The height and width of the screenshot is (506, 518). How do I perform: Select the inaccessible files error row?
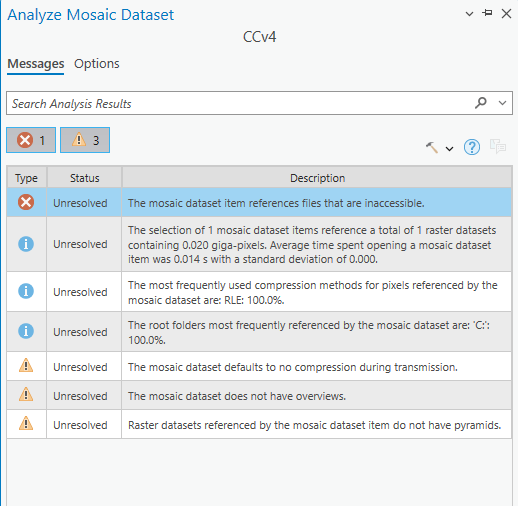259,203
